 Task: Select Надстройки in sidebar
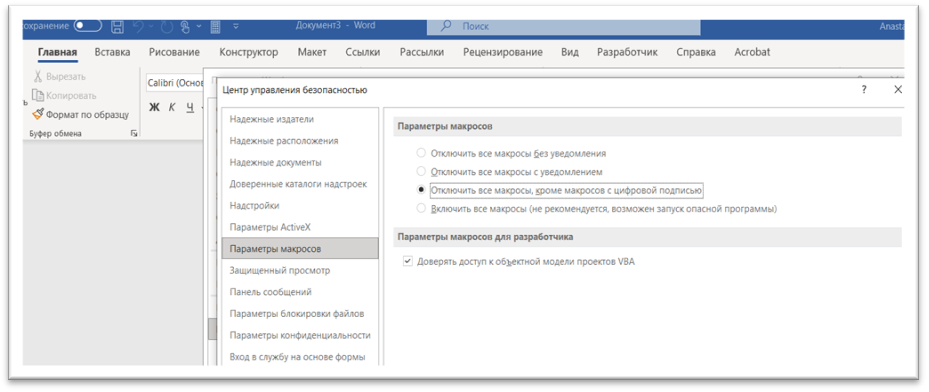[x=300, y=205]
